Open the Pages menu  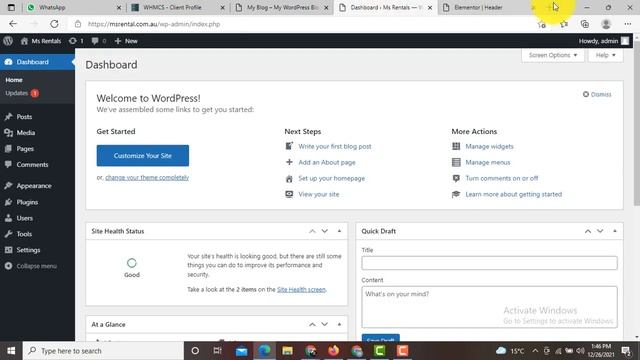click(x=25, y=149)
